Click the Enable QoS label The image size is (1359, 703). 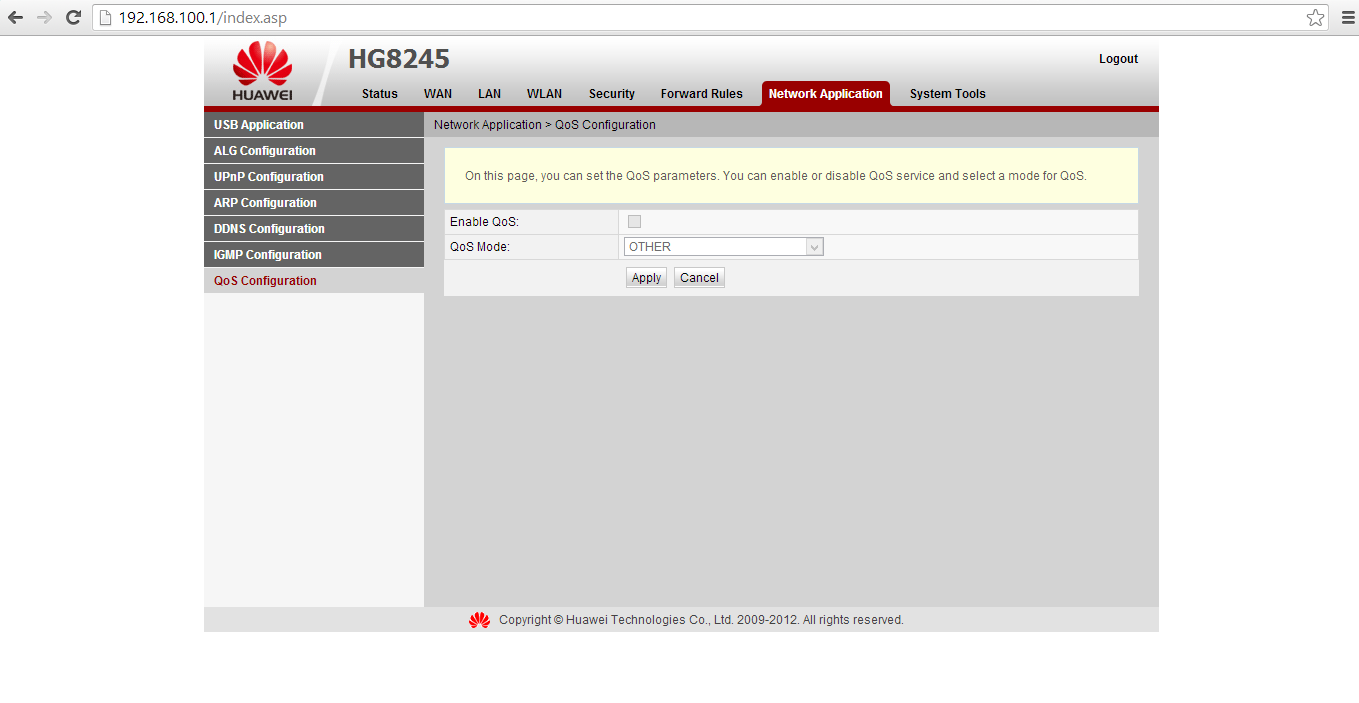click(484, 222)
